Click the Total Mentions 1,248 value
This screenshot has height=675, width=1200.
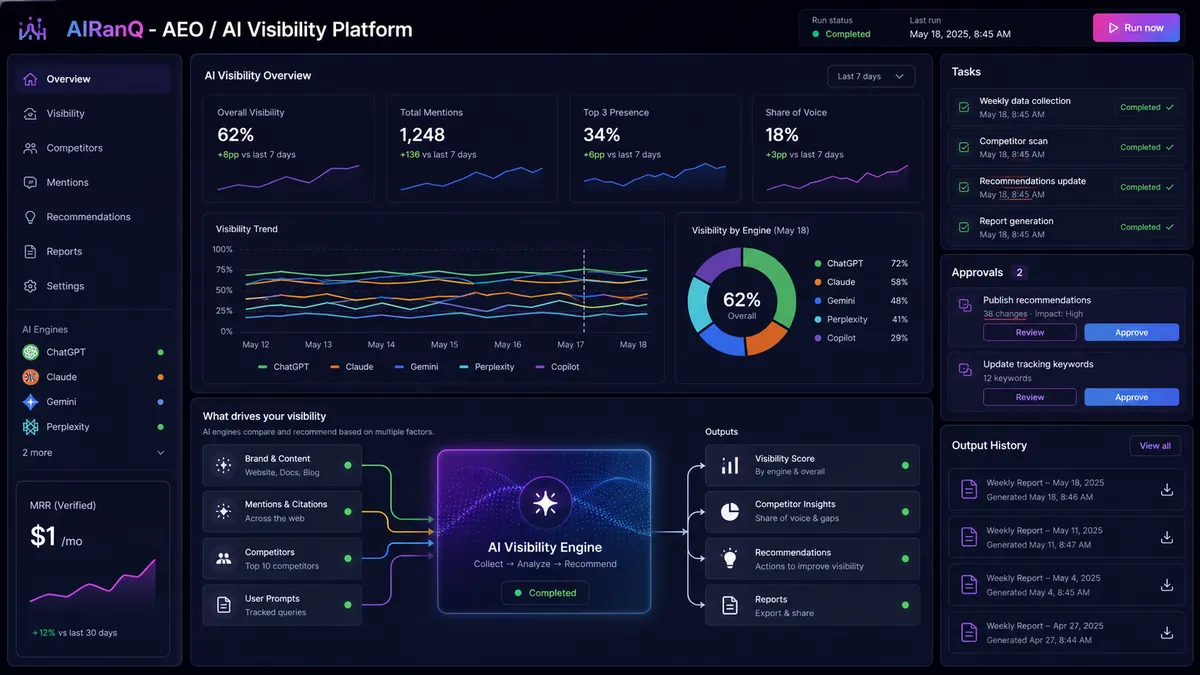pyautogui.click(x=422, y=135)
